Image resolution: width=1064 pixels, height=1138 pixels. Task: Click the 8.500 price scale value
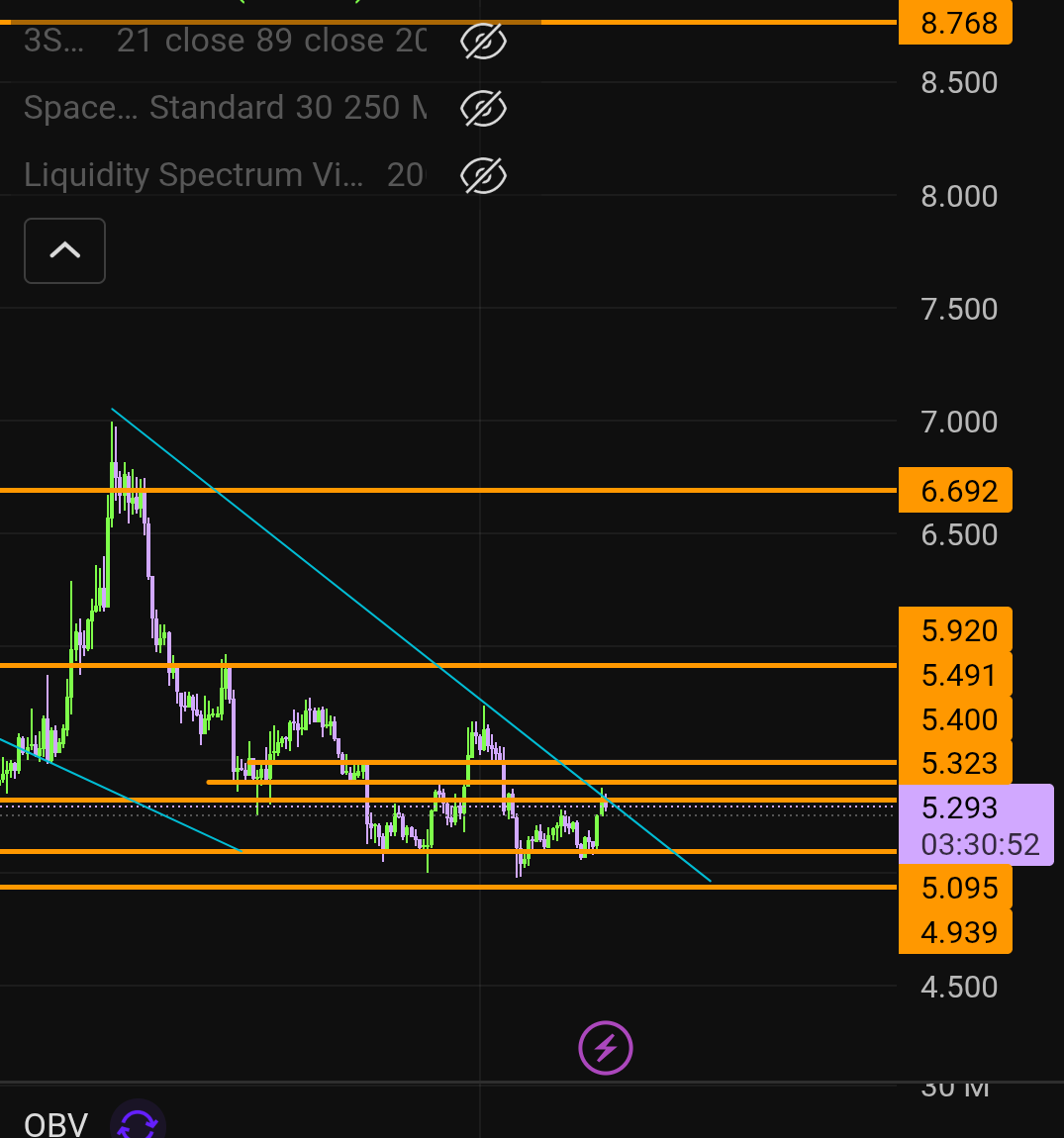click(959, 83)
